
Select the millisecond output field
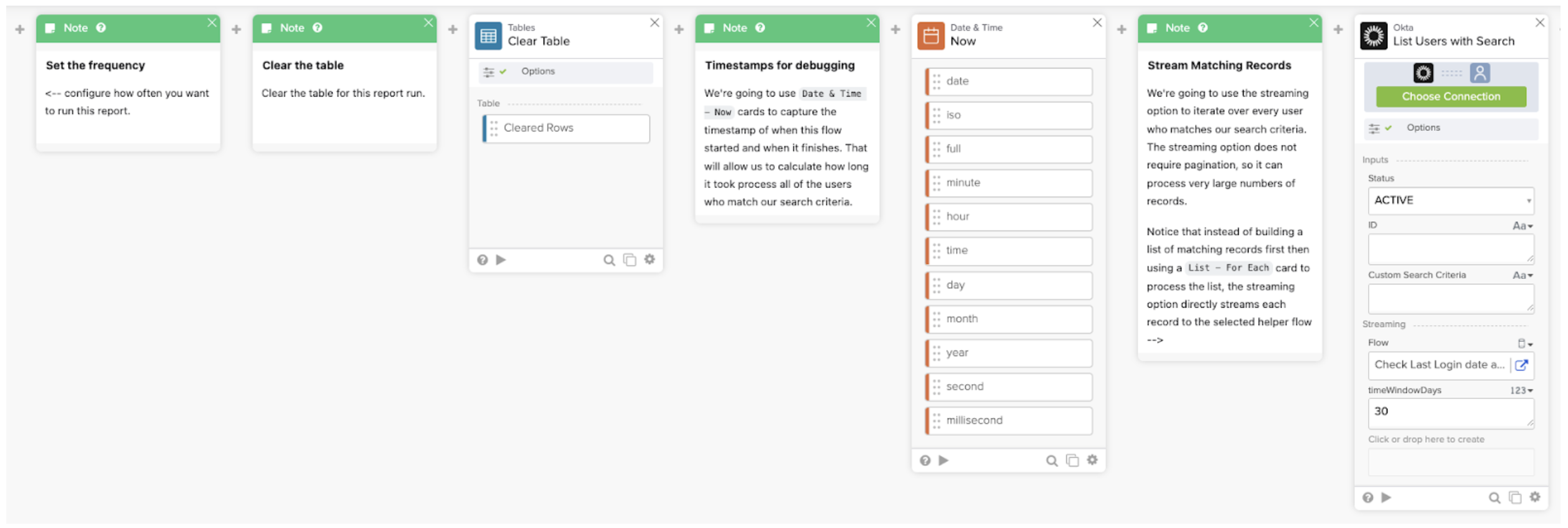1008,421
